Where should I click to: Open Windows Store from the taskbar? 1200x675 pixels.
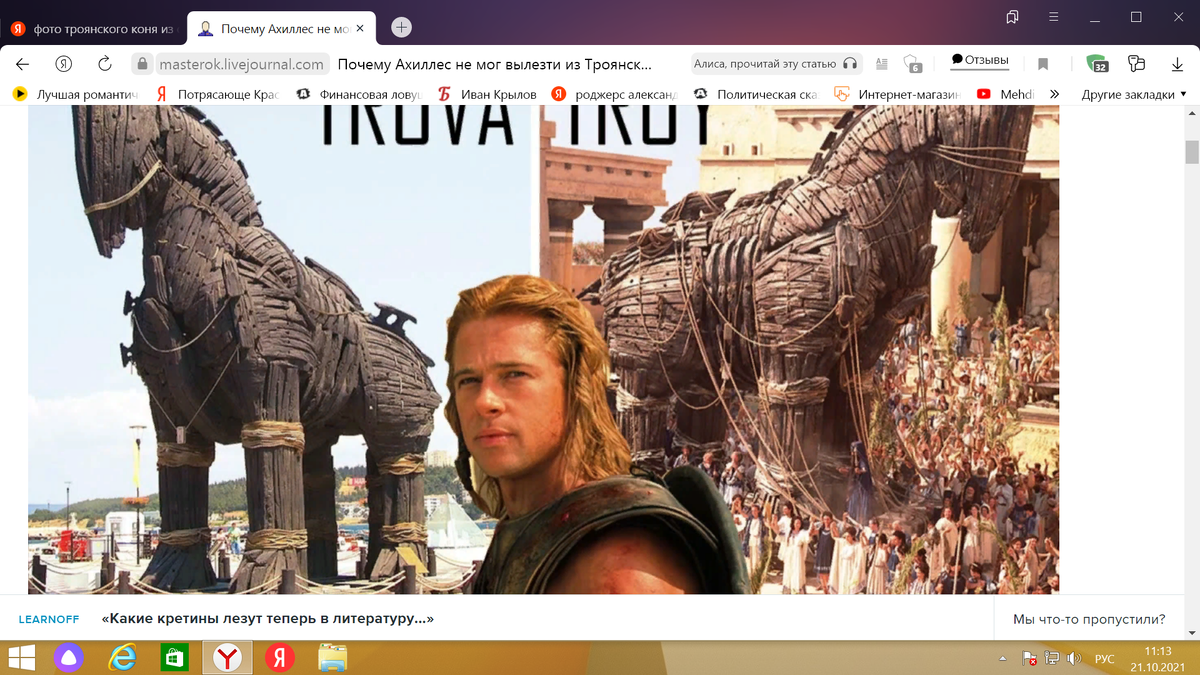coord(175,658)
